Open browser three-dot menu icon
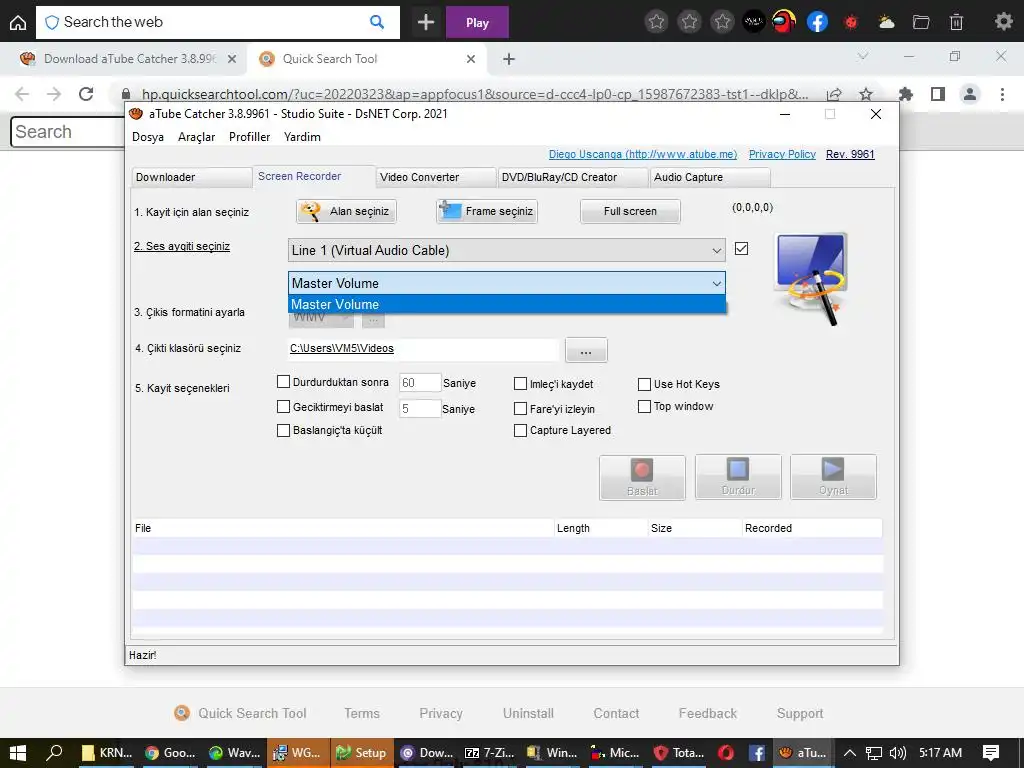This screenshot has width=1024, height=768. coord(1002,94)
